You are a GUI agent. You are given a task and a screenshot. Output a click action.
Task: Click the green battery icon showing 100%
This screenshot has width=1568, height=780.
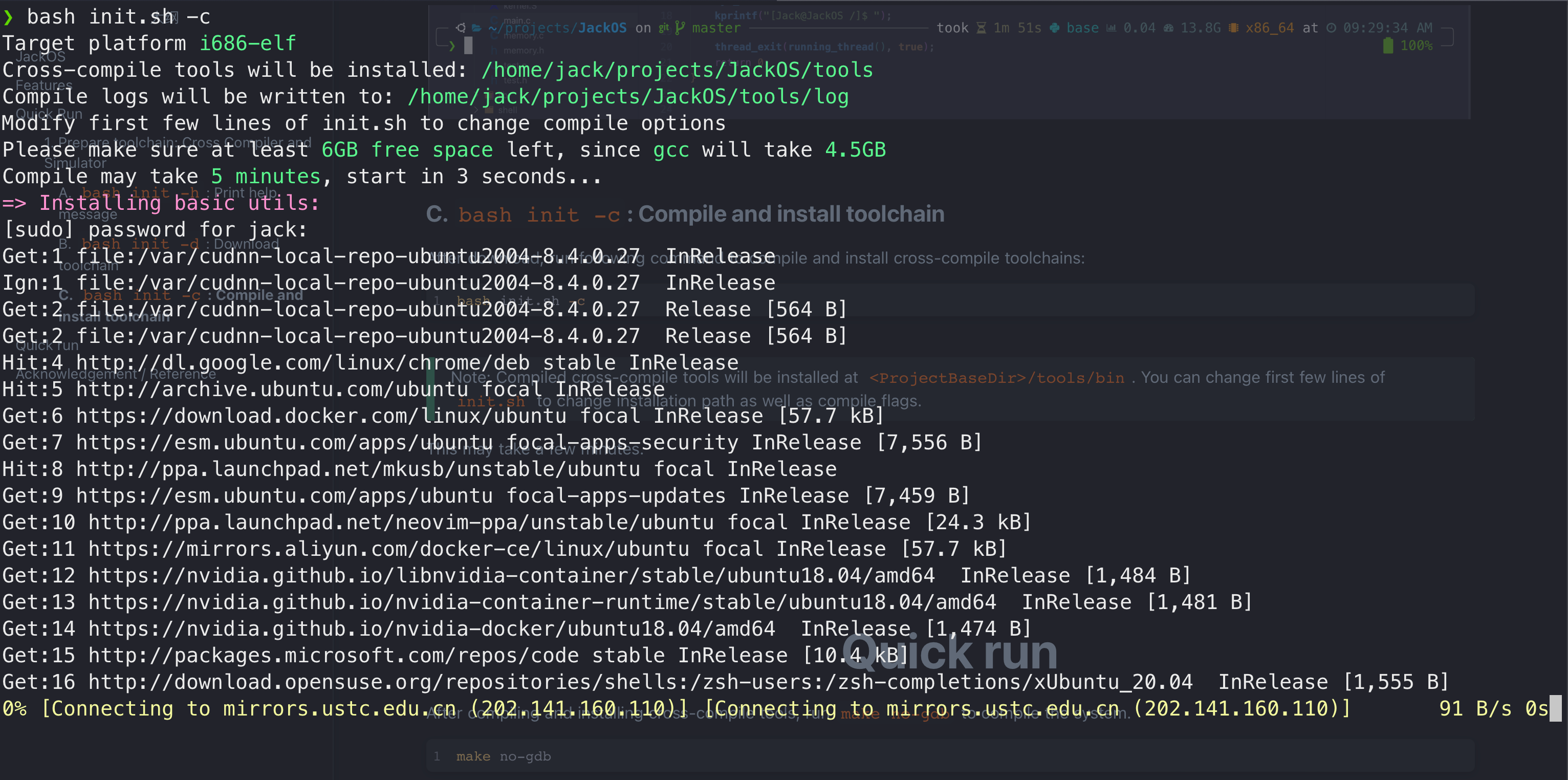point(1388,46)
